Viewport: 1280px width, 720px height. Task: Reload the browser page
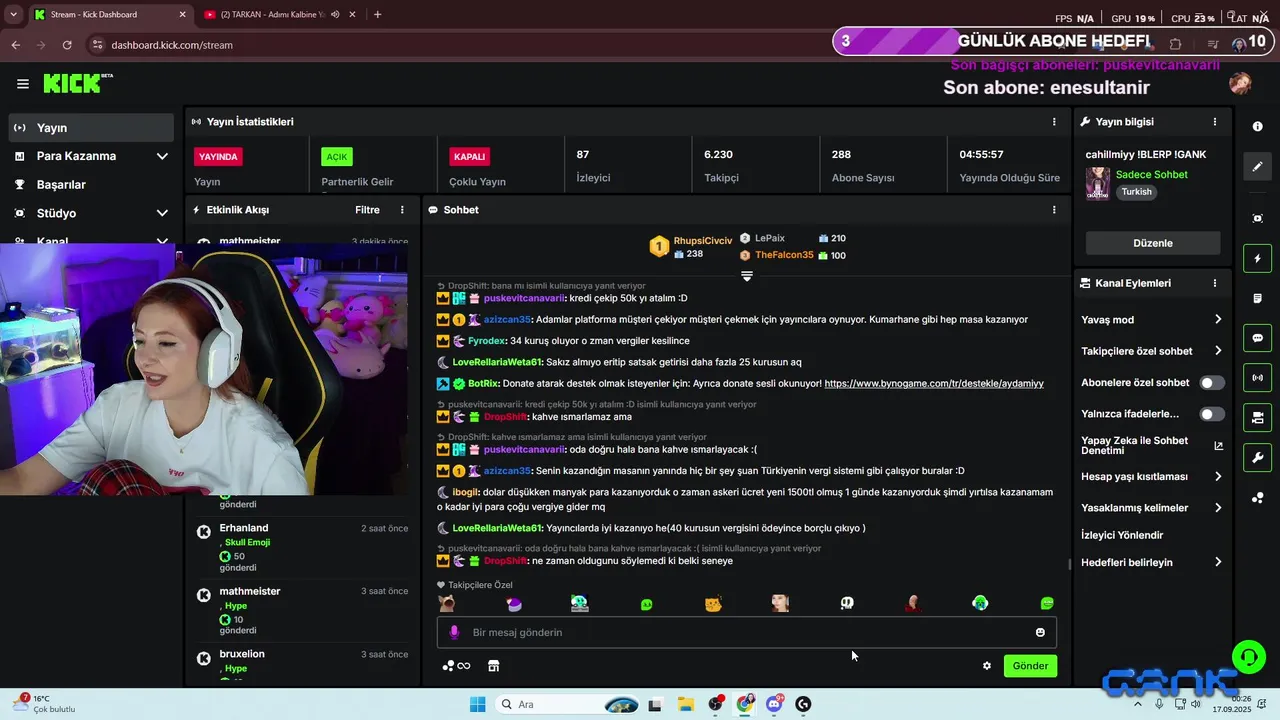(67, 45)
